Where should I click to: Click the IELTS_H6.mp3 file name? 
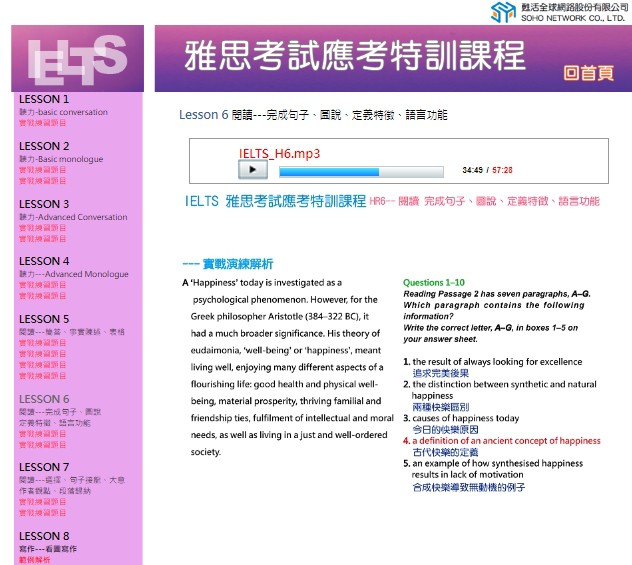click(x=277, y=153)
